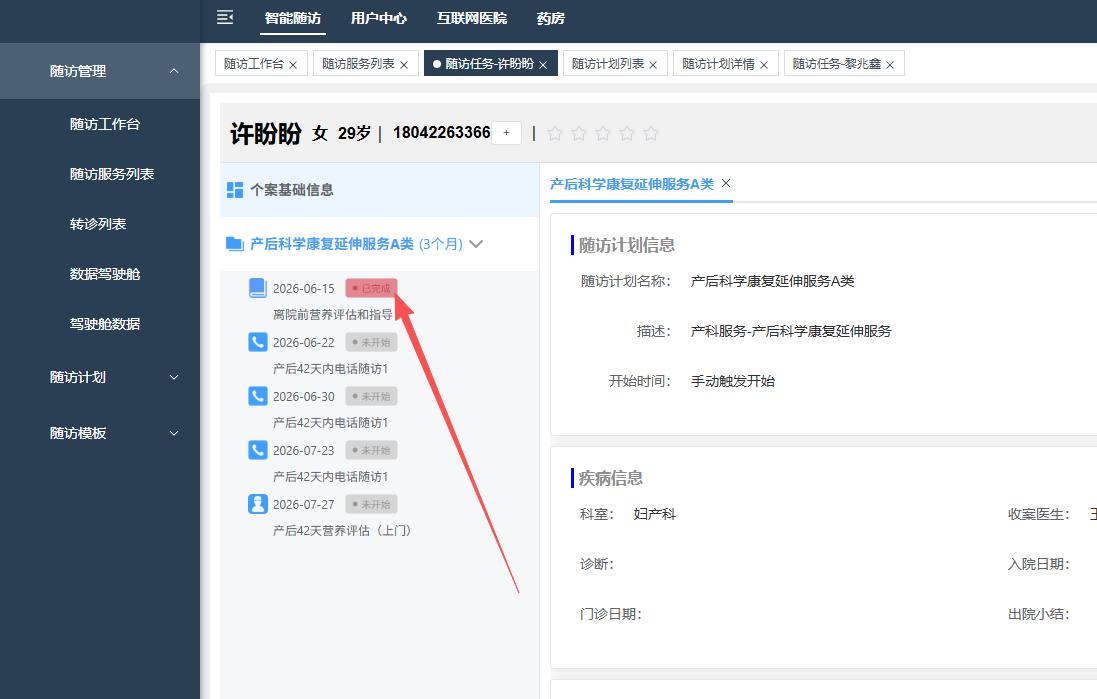
Task: Click the 随访计划名称 value text
Action: tap(772, 281)
